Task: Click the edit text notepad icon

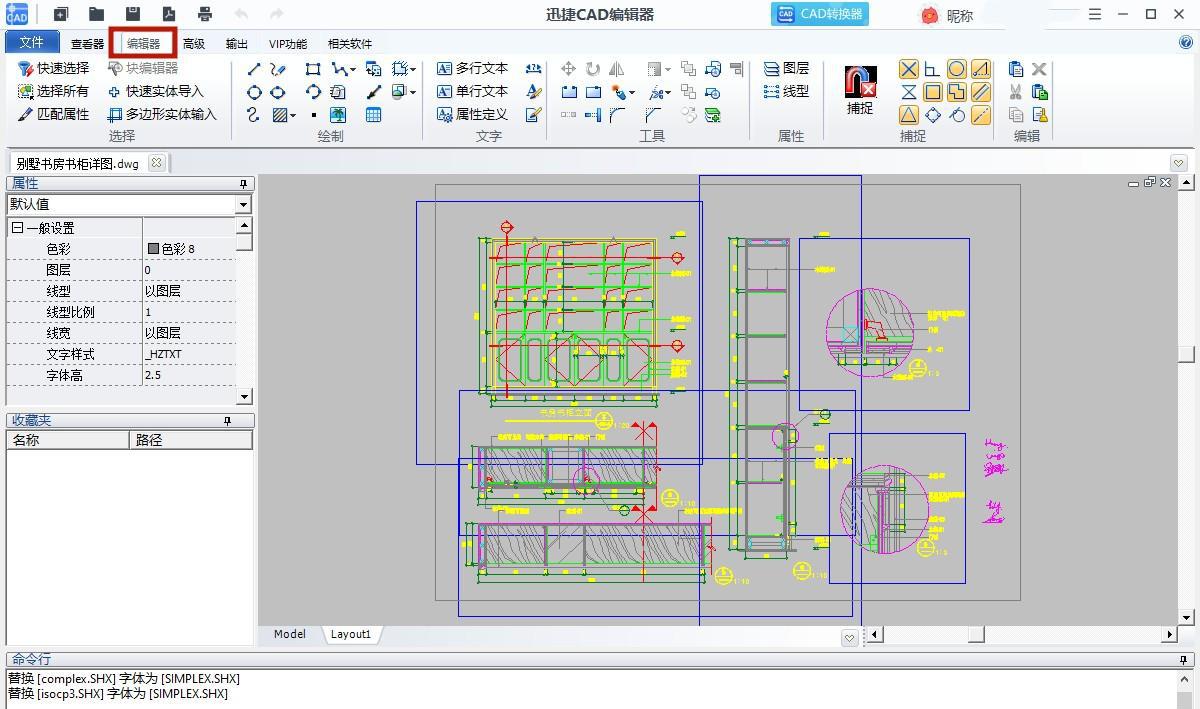Action: pos(533,115)
